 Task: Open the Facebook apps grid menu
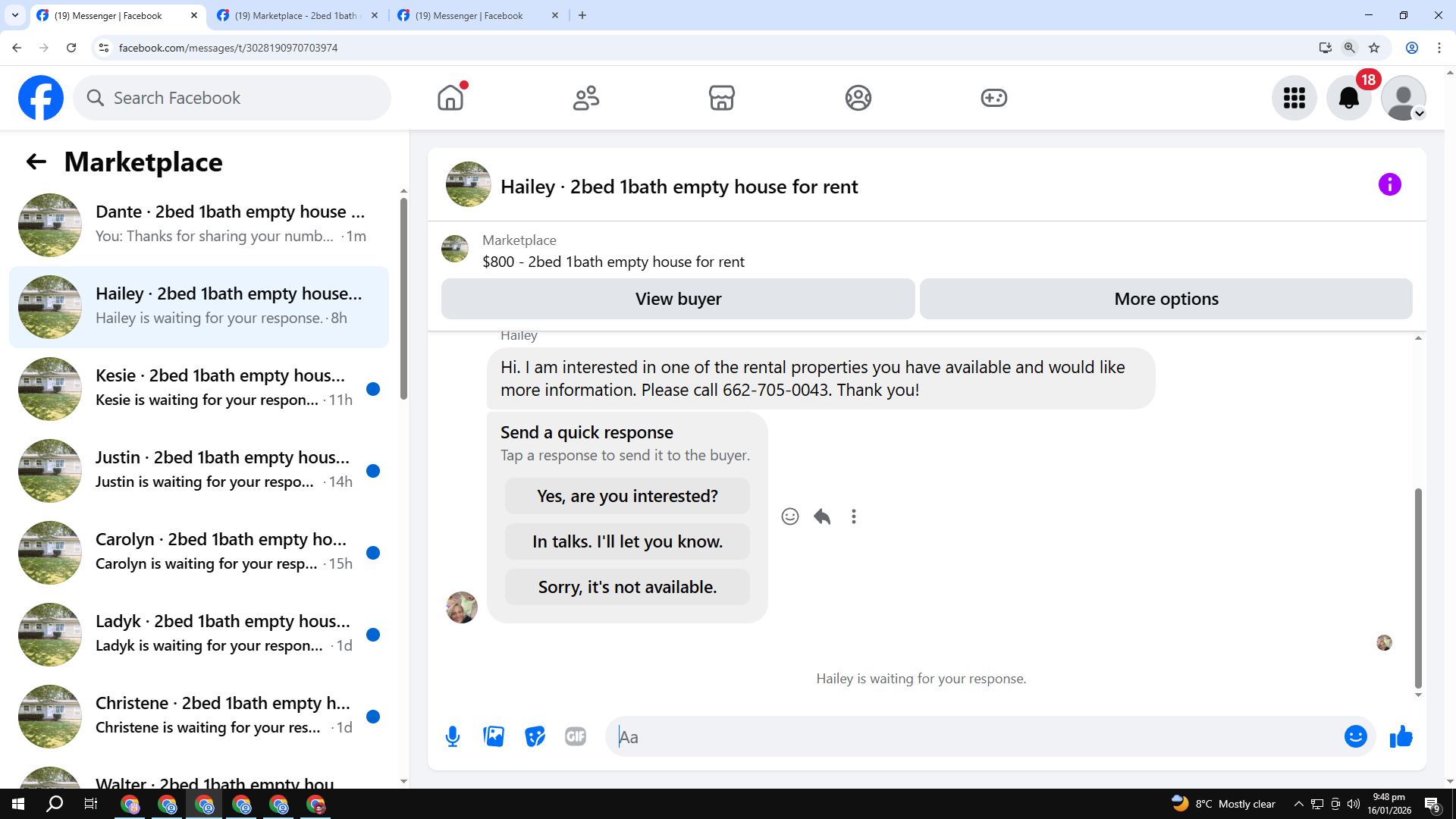coord(1294,98)
